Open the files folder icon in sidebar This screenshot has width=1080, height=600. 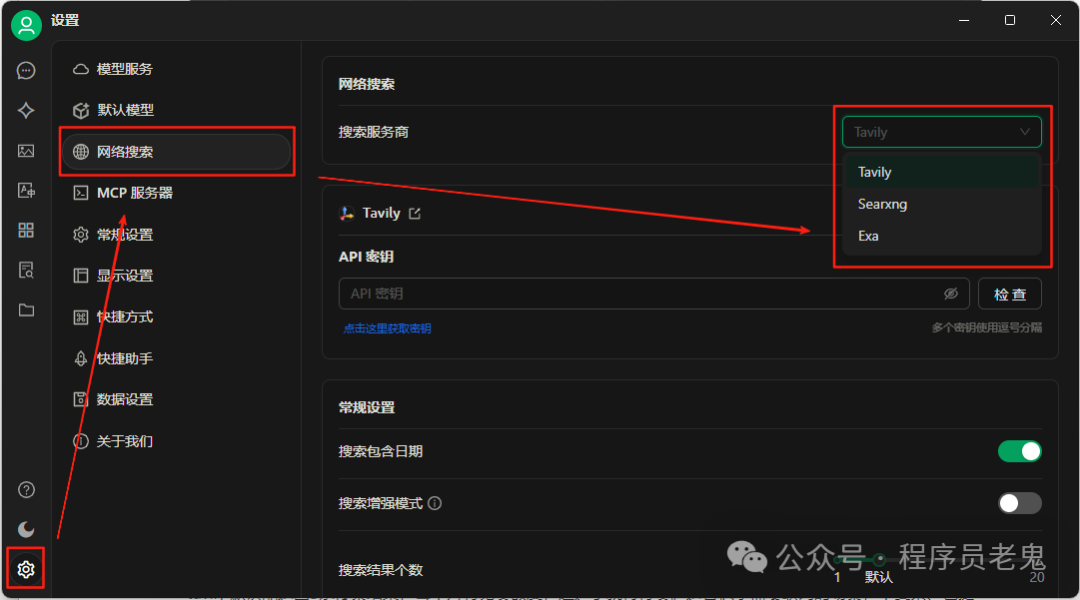pos(26,310)
